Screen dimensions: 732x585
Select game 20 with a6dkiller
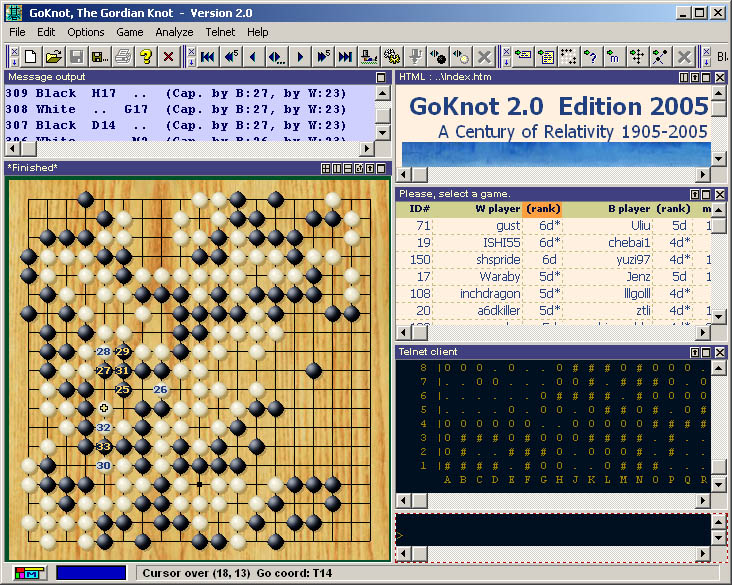(554, 310)
